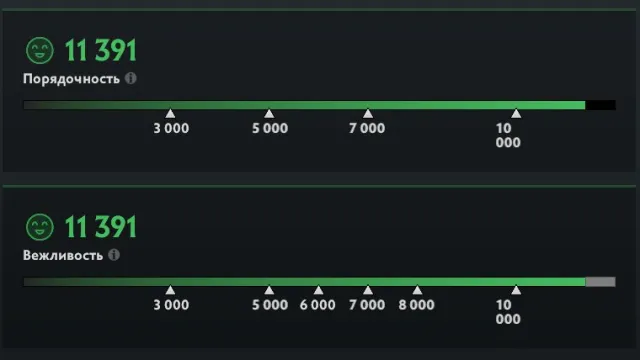Click the Порядочность label text

point(71,79)
